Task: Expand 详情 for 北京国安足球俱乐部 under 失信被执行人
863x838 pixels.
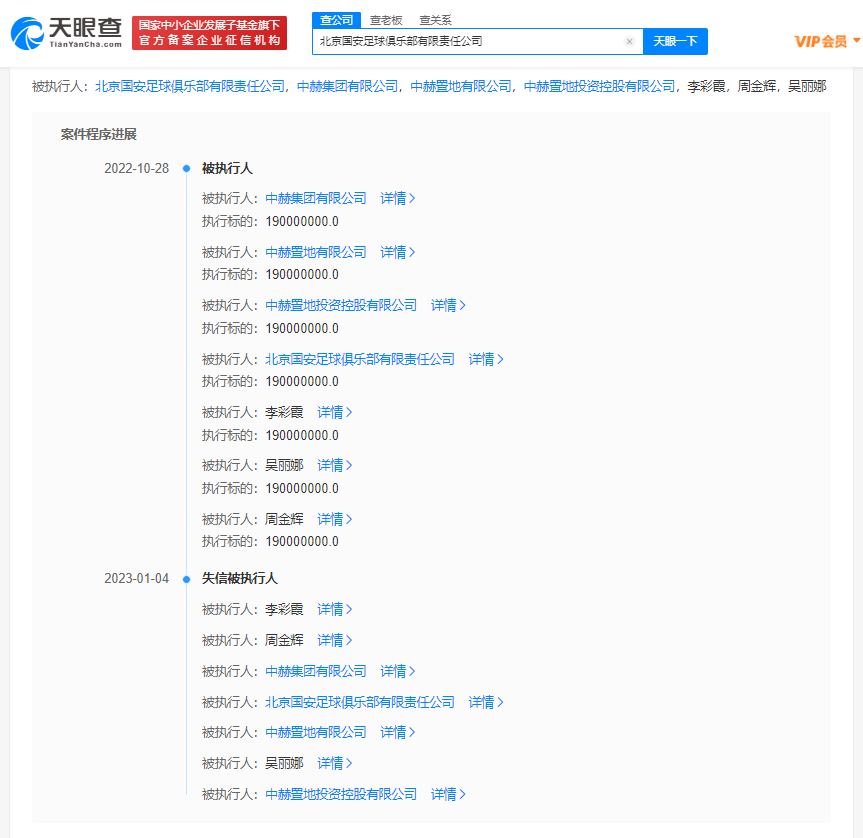Action: (x=486, y=702)
